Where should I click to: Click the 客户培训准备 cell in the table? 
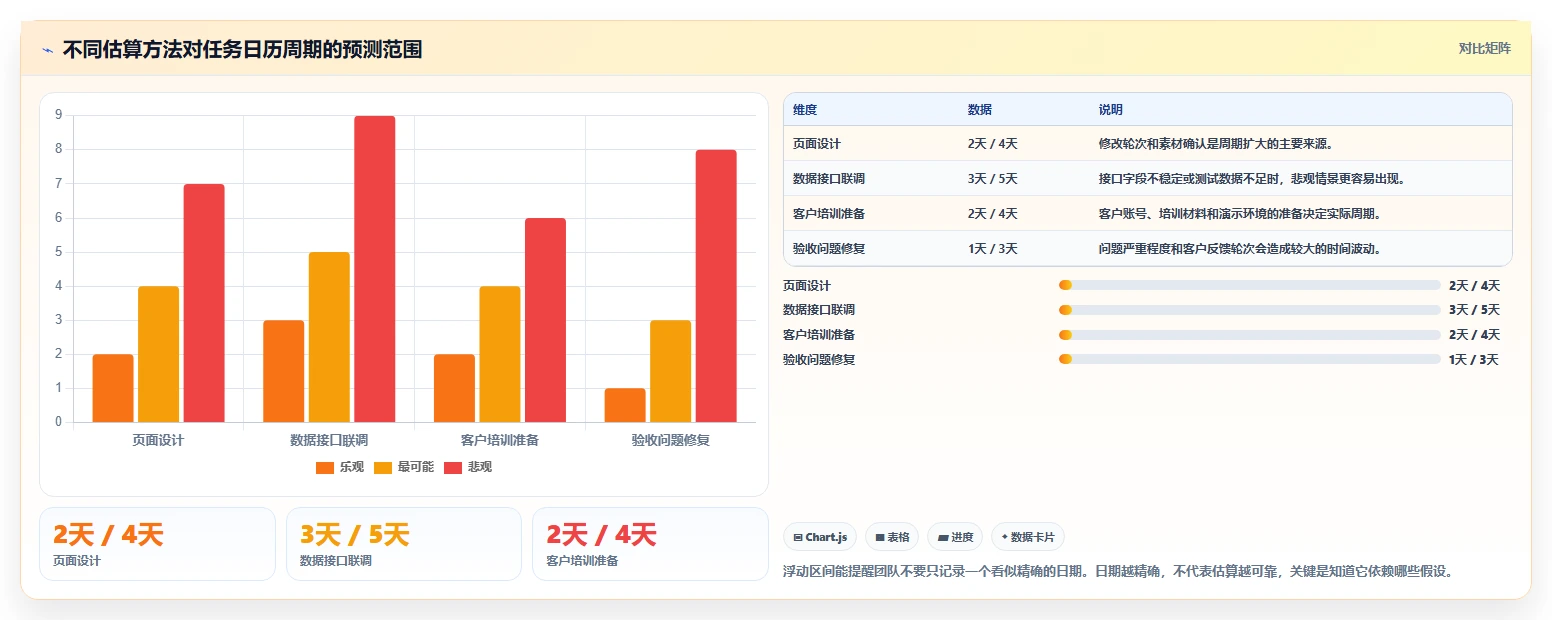pyautogui.click(x=829, y=214)
